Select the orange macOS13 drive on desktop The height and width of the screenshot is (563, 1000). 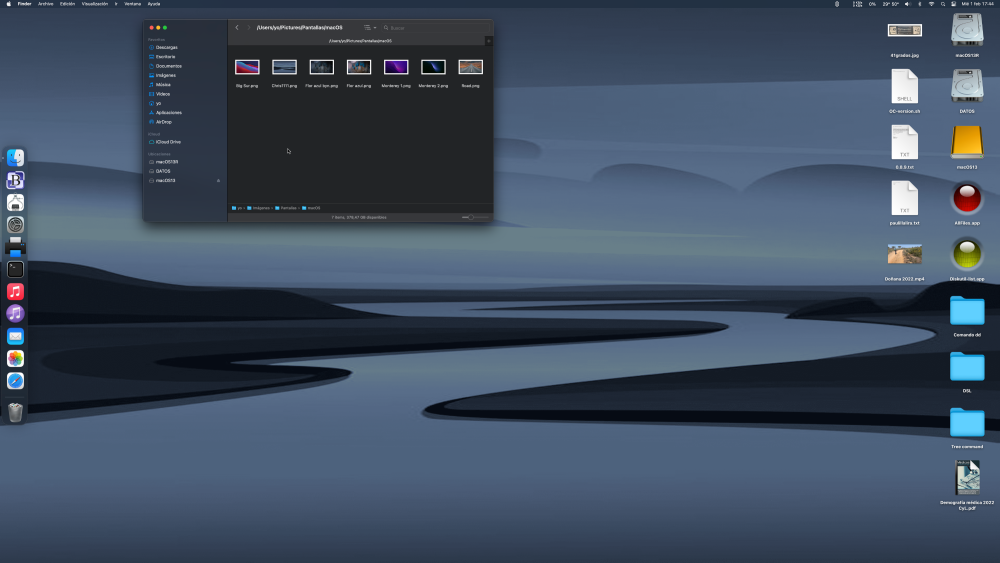pyautogui.click(x=967, y=142)
